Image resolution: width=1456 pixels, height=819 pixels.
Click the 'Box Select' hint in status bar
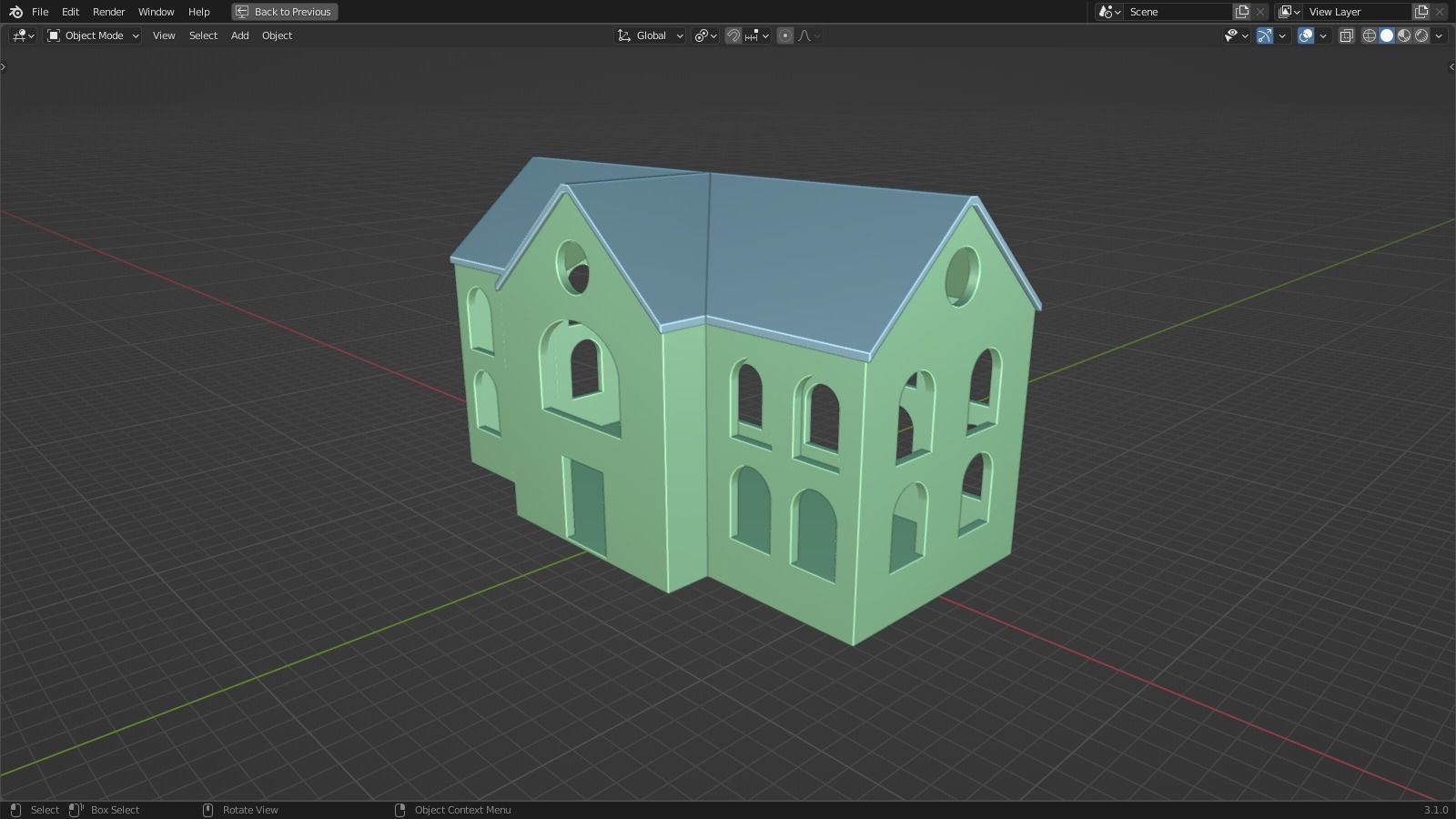[x=115, y=810]
